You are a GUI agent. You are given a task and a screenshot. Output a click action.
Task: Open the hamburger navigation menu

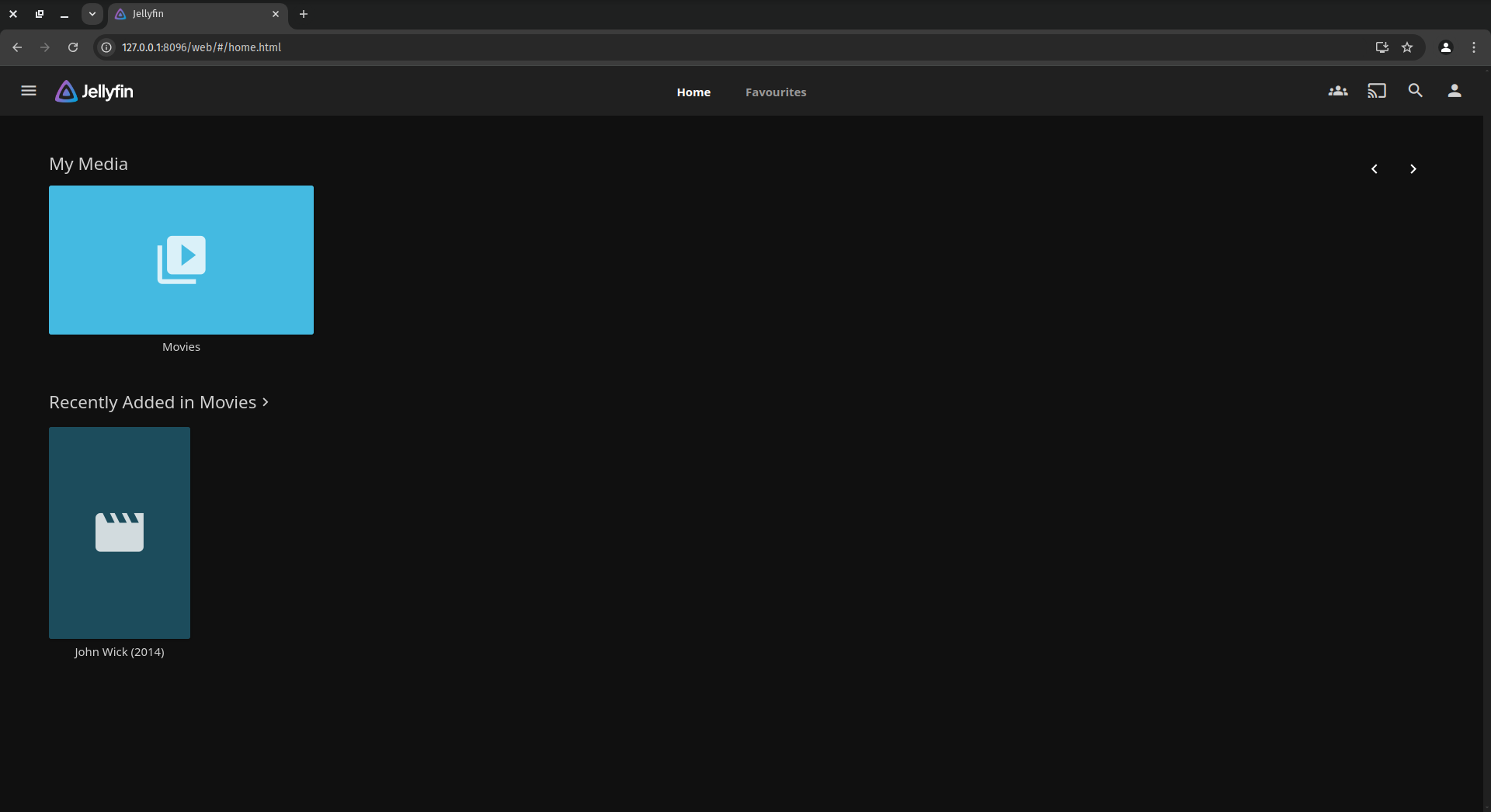(x=29, y=91)
